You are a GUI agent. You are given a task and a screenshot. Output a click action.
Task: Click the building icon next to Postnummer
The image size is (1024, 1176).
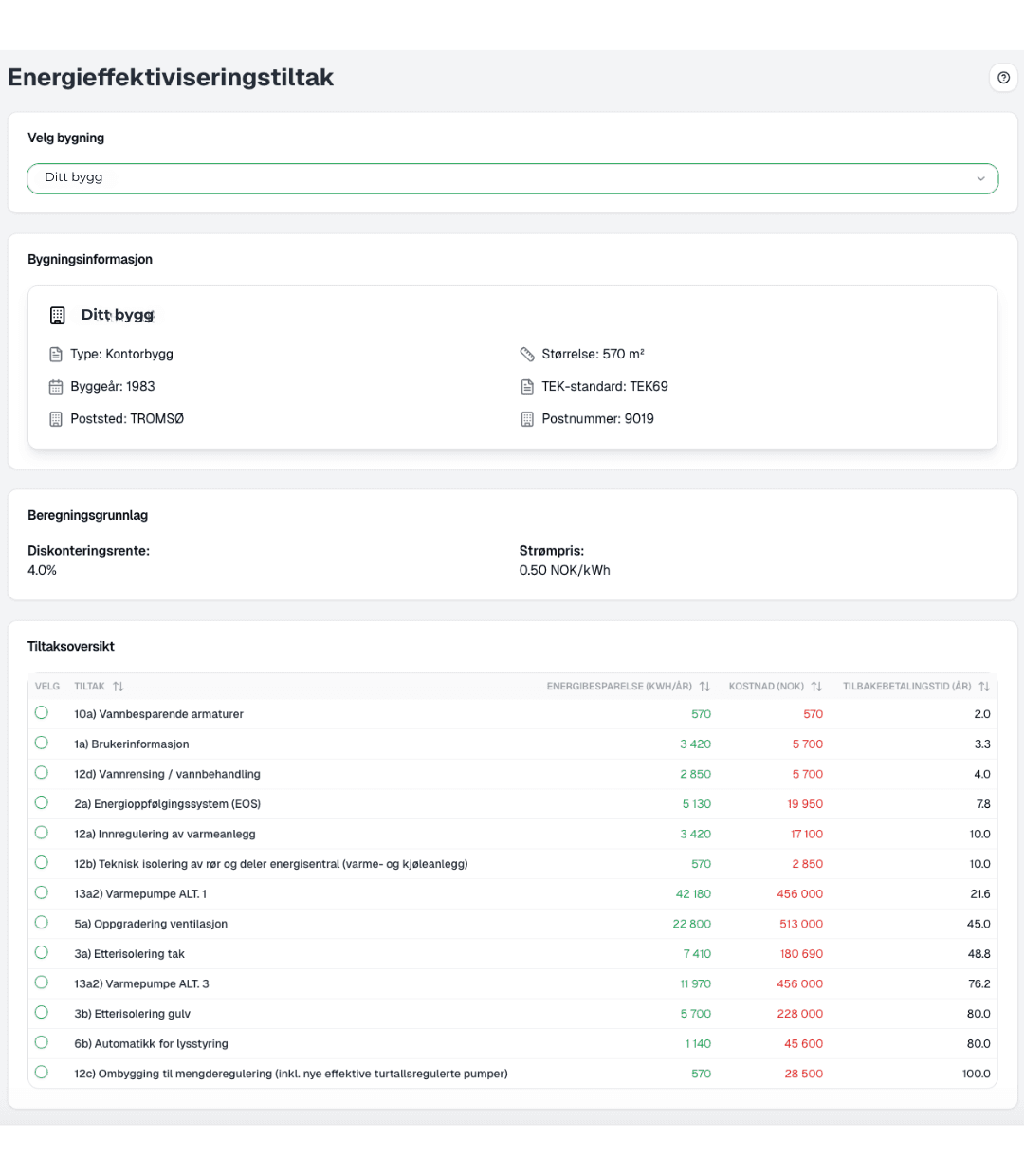(527, 418)
